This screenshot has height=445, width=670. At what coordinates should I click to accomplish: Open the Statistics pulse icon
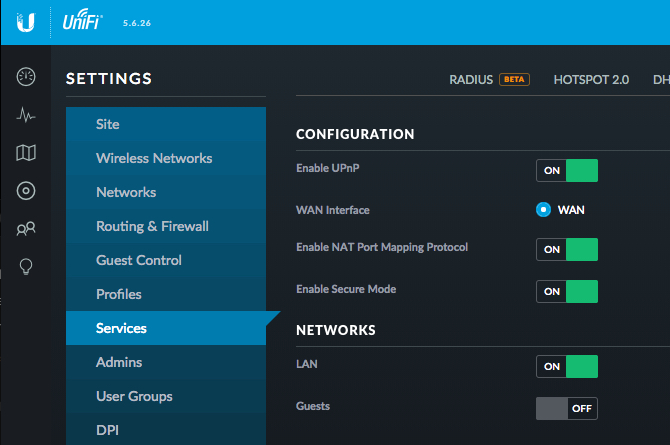tap(26, 115)
